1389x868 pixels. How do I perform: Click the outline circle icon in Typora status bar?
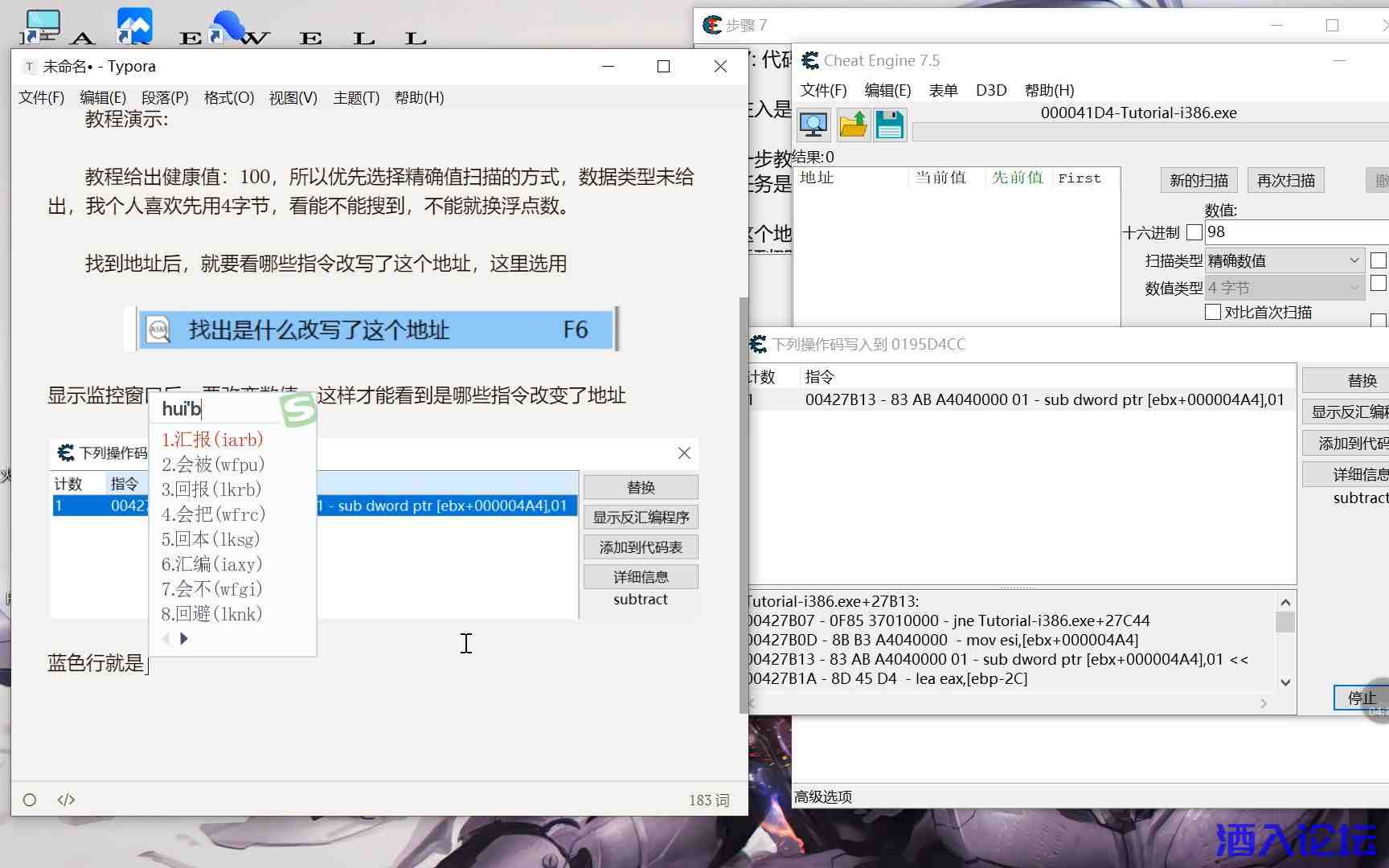point(29,799)
